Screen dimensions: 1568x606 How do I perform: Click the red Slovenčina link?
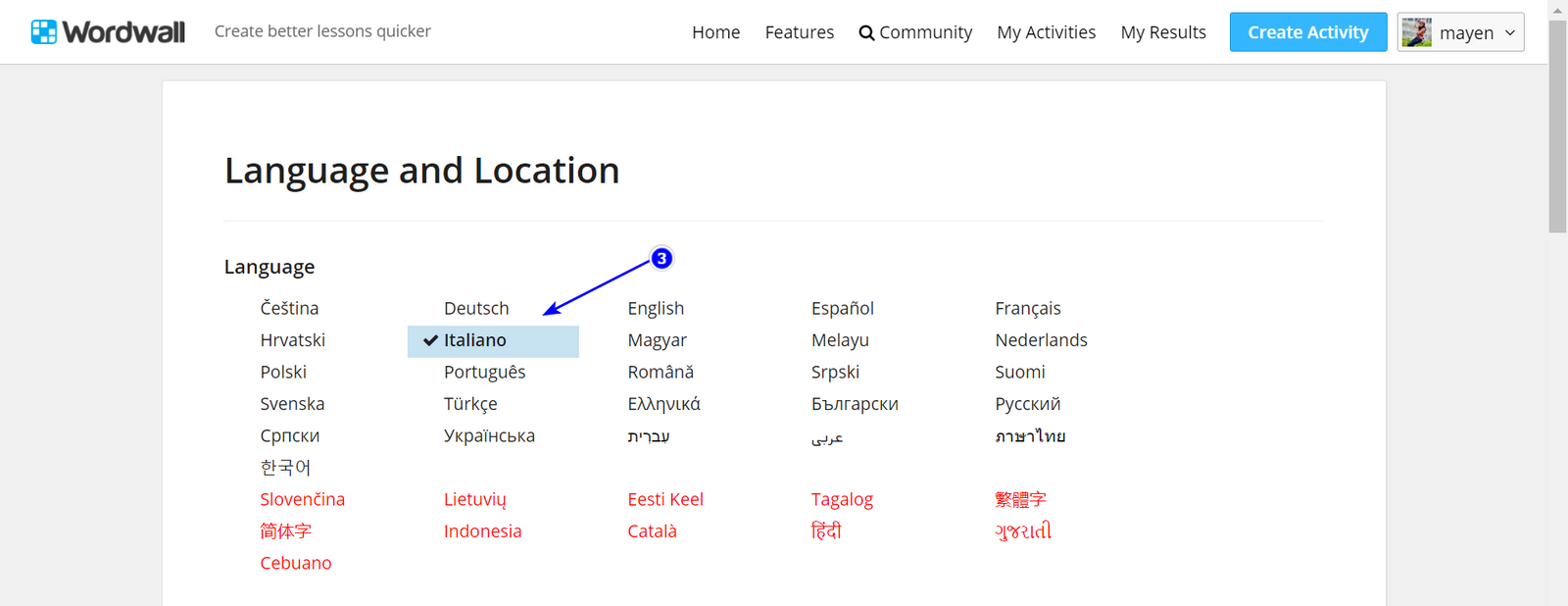click(302, 499)
